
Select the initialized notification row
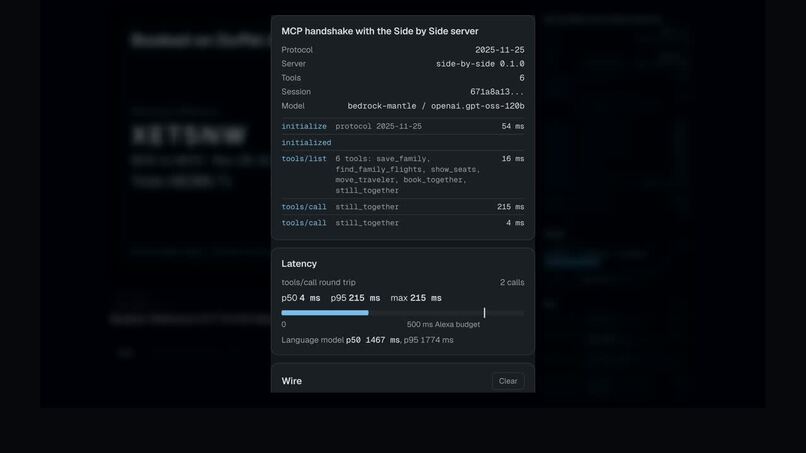[x=402, y=142]
